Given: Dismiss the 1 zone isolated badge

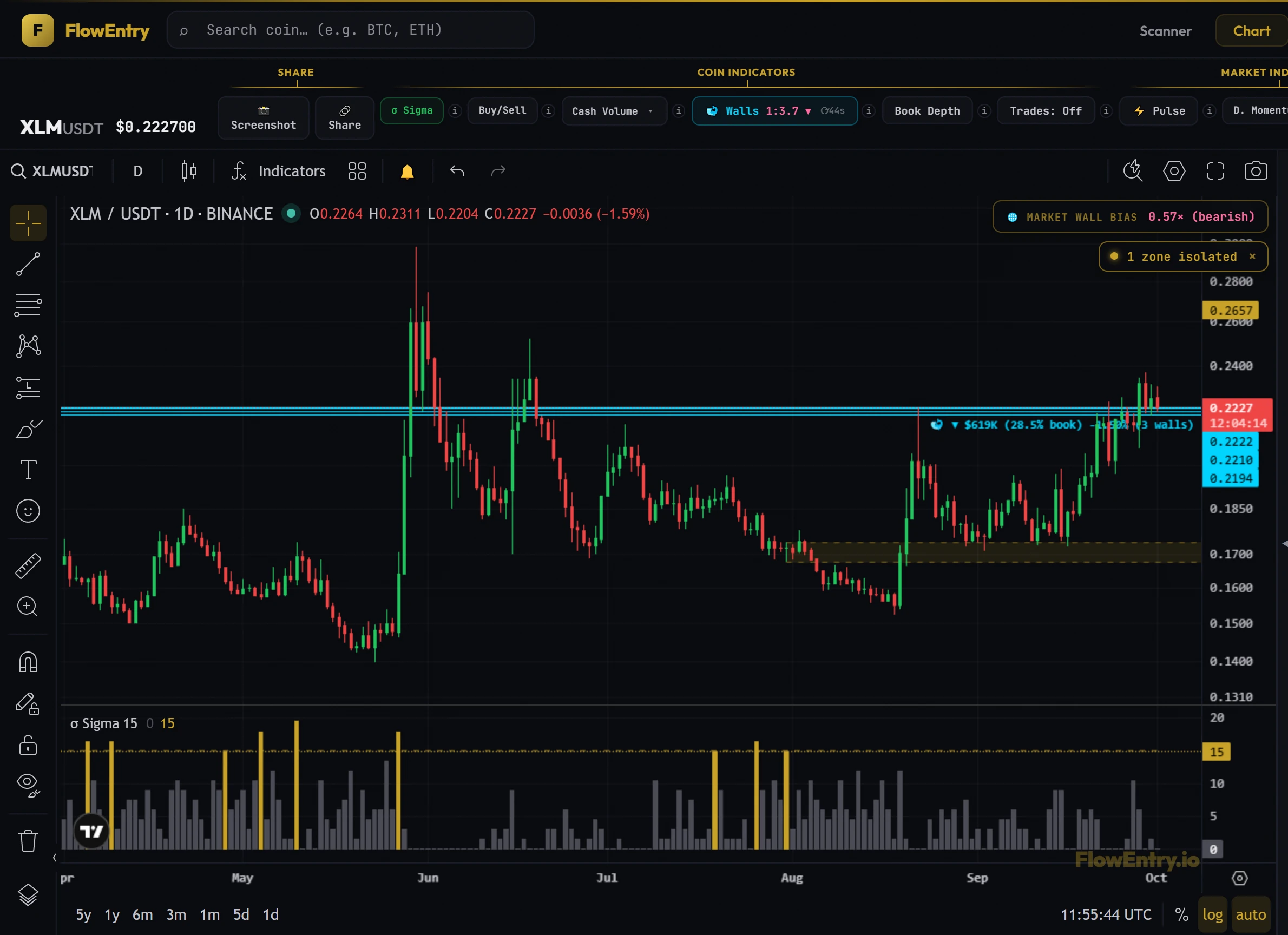Looking at the screenshot, I should (x=1252, y=256).
